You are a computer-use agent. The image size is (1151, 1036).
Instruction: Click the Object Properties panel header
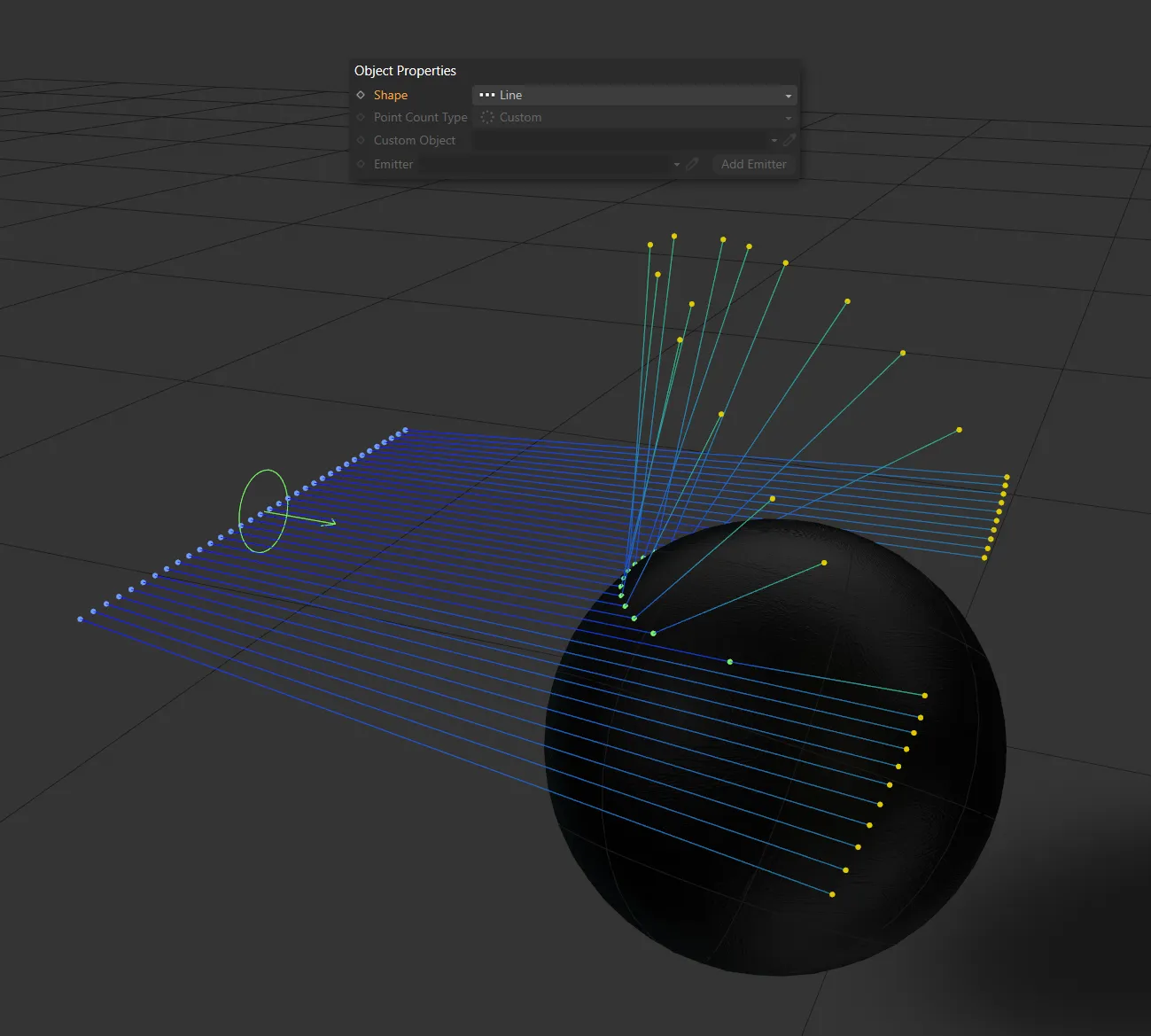tap(405, 70)
